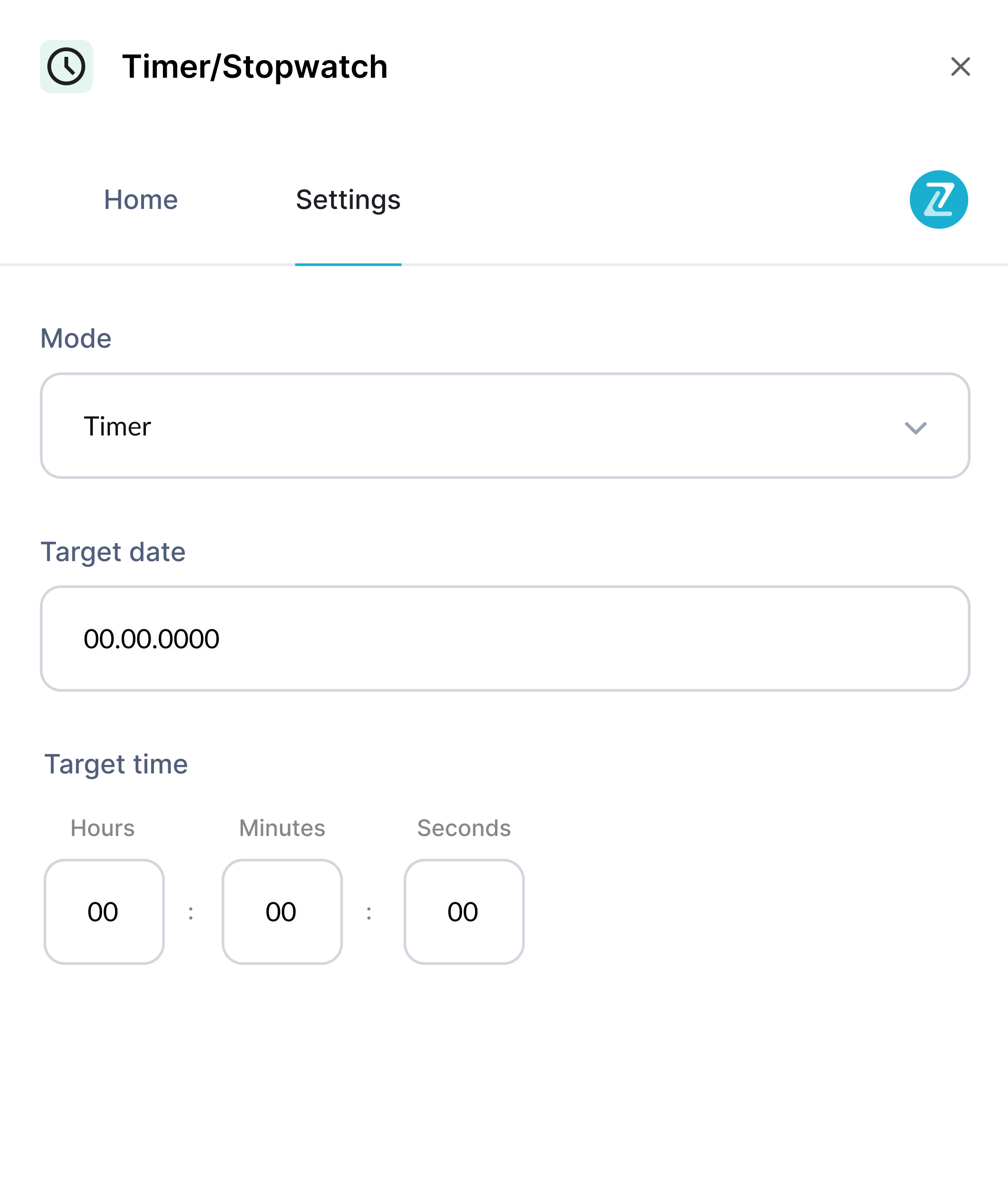The image size is (1008, 1181).
Task: Click the Timer/Stopwatch title text
Action: coord(255,67)
